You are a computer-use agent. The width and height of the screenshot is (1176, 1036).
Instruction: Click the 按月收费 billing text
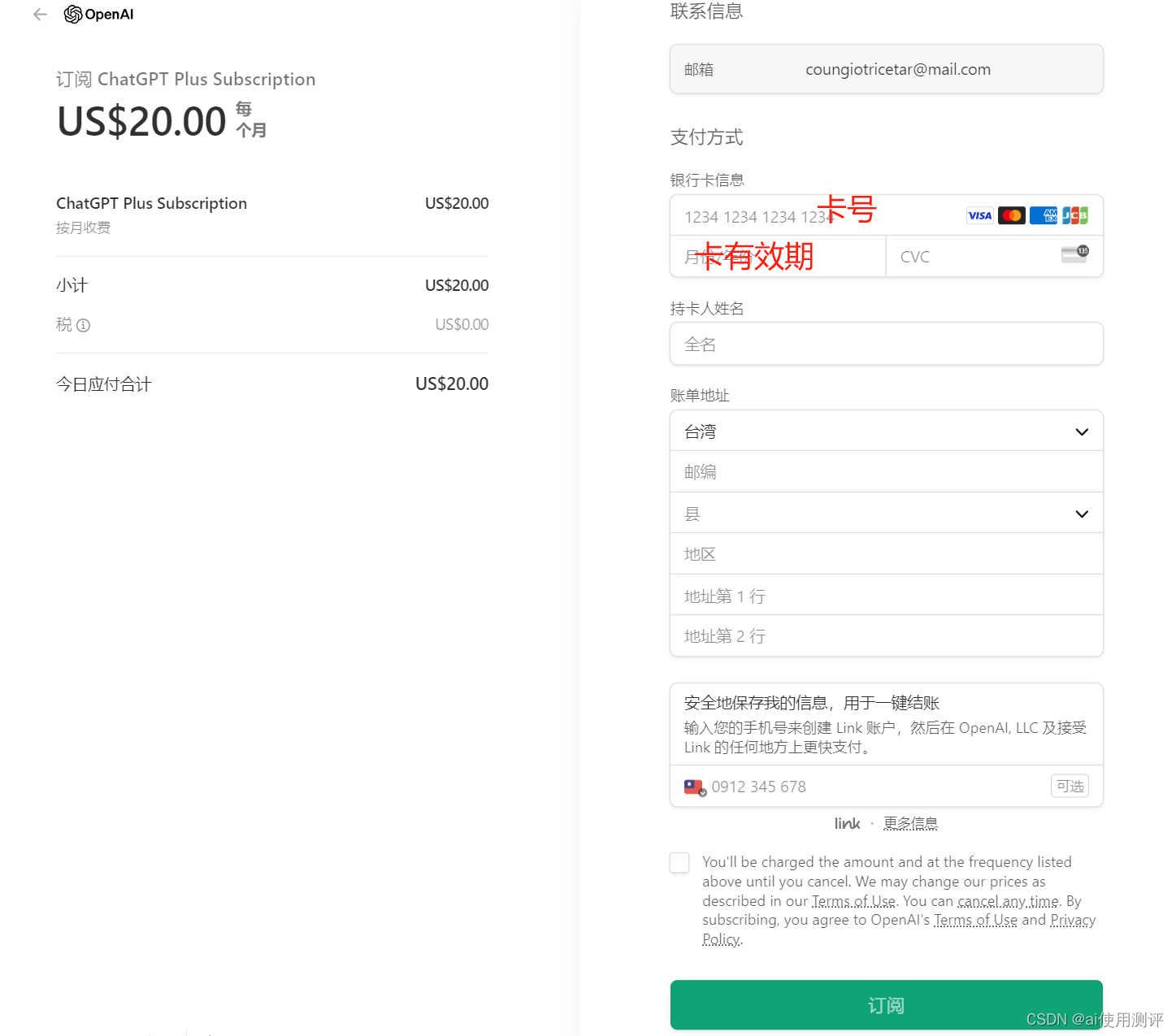click(x=83, y=228)
